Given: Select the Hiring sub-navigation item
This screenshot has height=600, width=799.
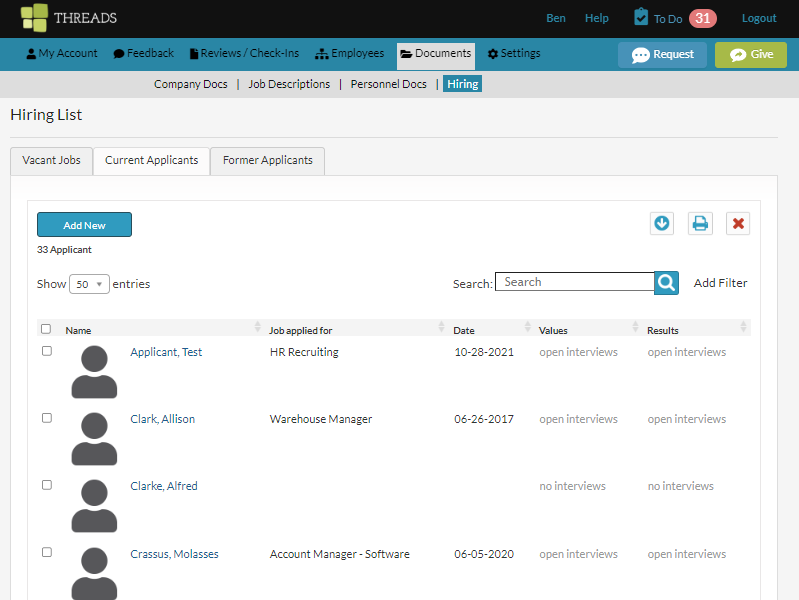Looking at the screenshot, I should pos(462,84).
